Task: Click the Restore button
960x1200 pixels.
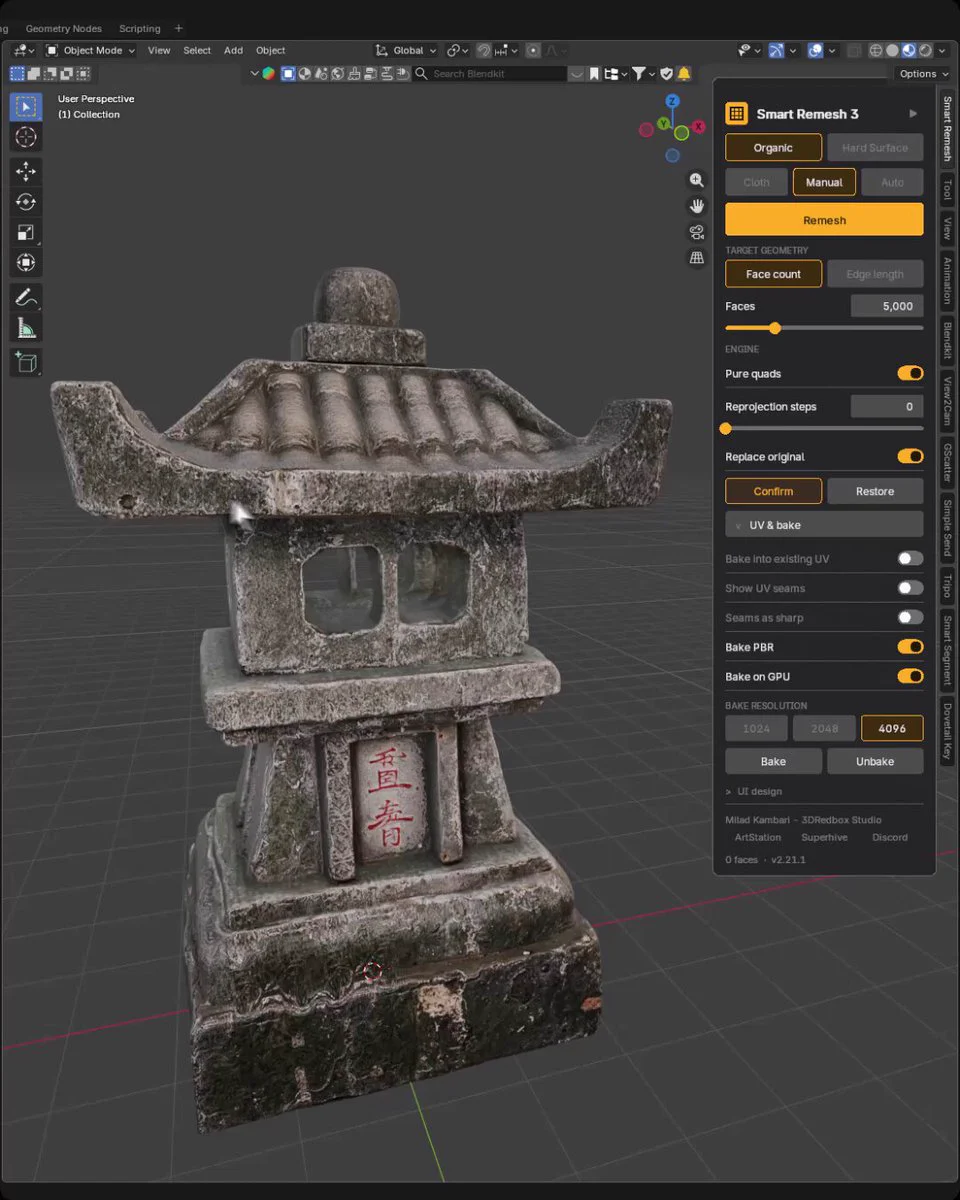Action: click(875, 491)
